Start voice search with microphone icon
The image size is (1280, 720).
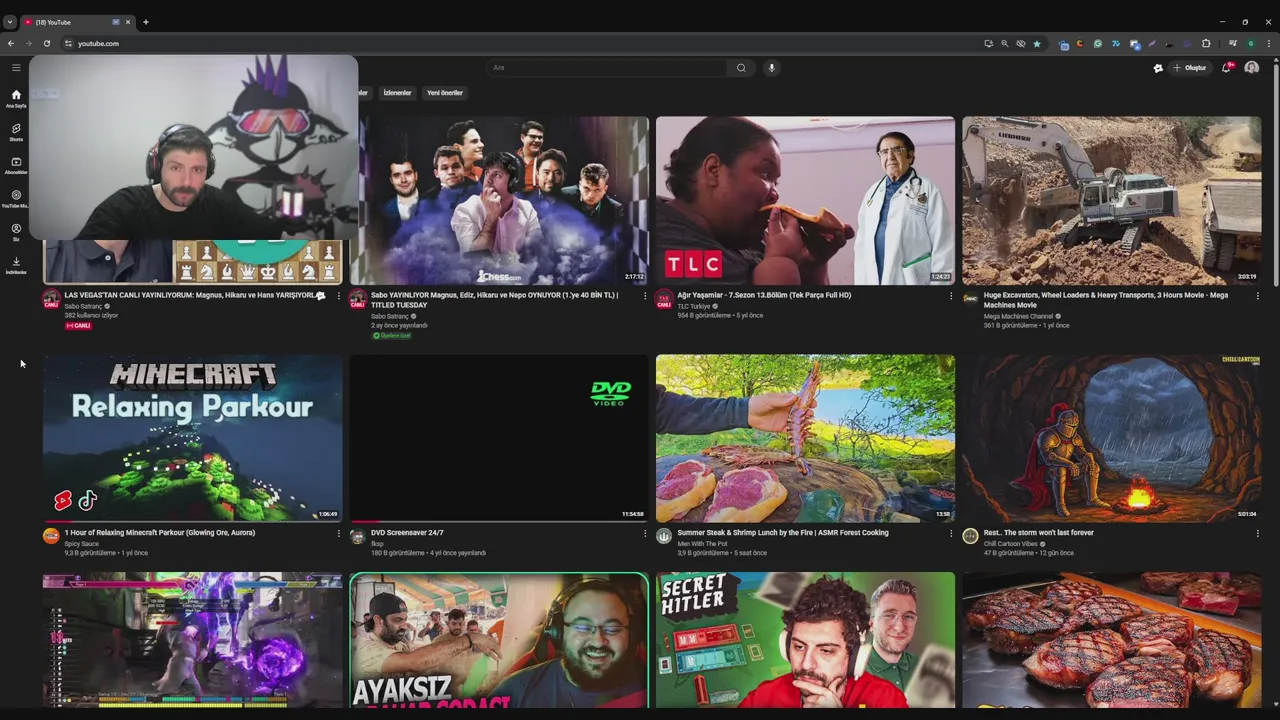point(771,68)
